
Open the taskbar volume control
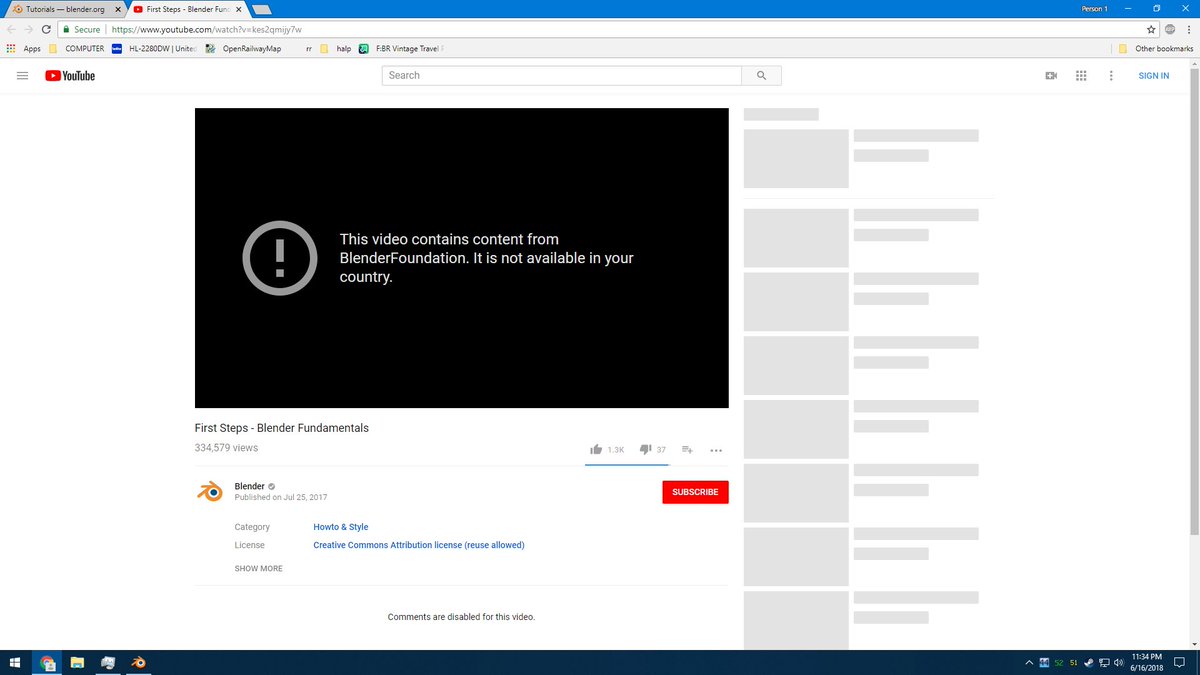tap(1119, 663)
